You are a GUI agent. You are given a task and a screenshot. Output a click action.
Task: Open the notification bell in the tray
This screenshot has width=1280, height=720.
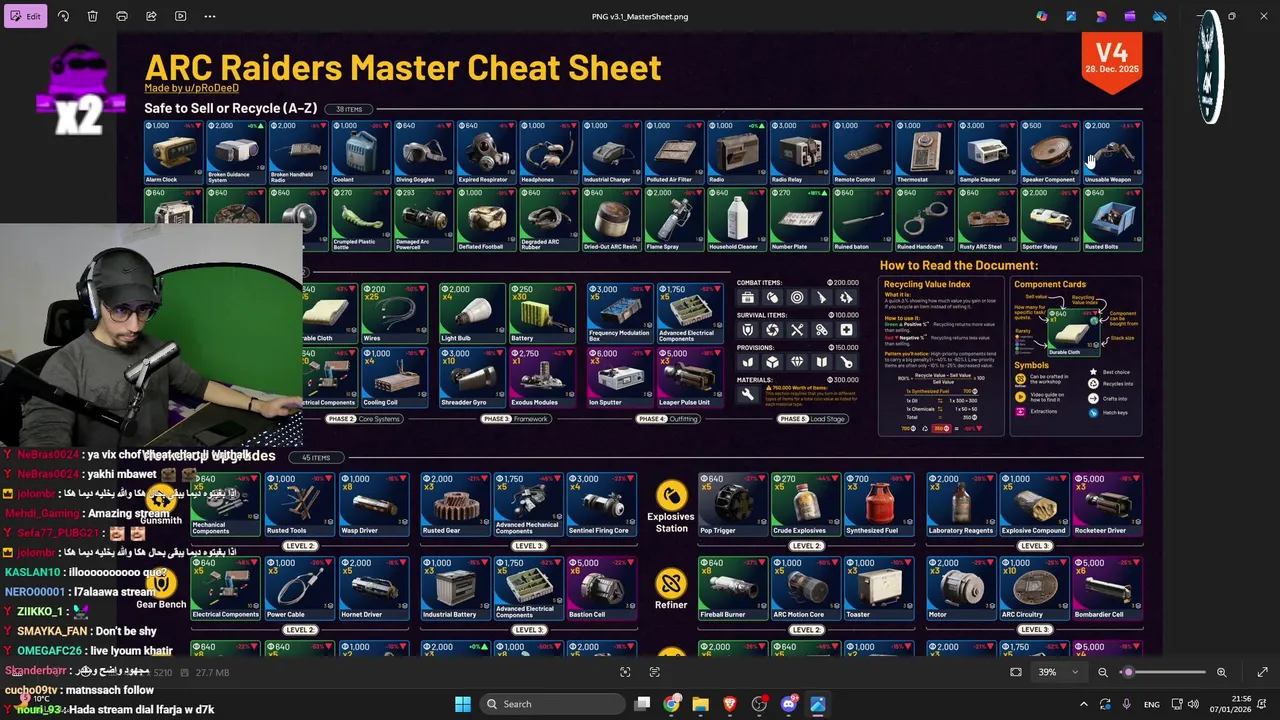tap(1264, 704)
